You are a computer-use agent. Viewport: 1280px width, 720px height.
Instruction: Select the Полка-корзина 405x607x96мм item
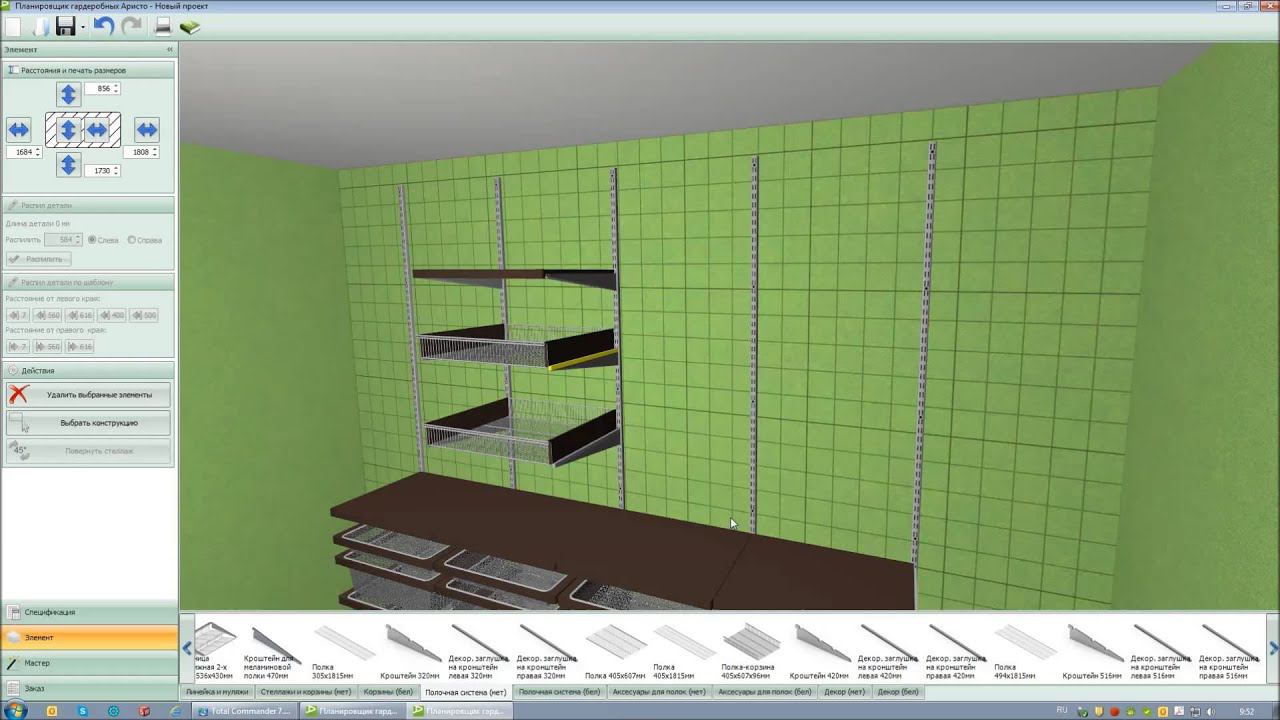[x=751, y=650]
